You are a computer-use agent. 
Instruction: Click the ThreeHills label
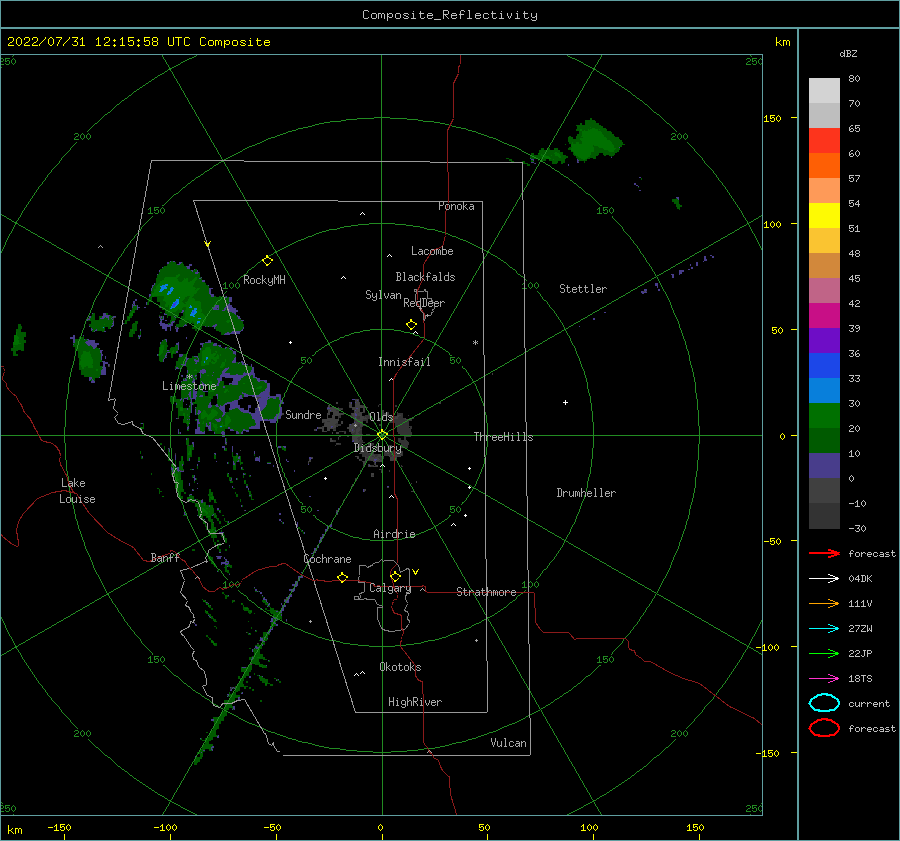pyautogui.click(x=503, y=437)
